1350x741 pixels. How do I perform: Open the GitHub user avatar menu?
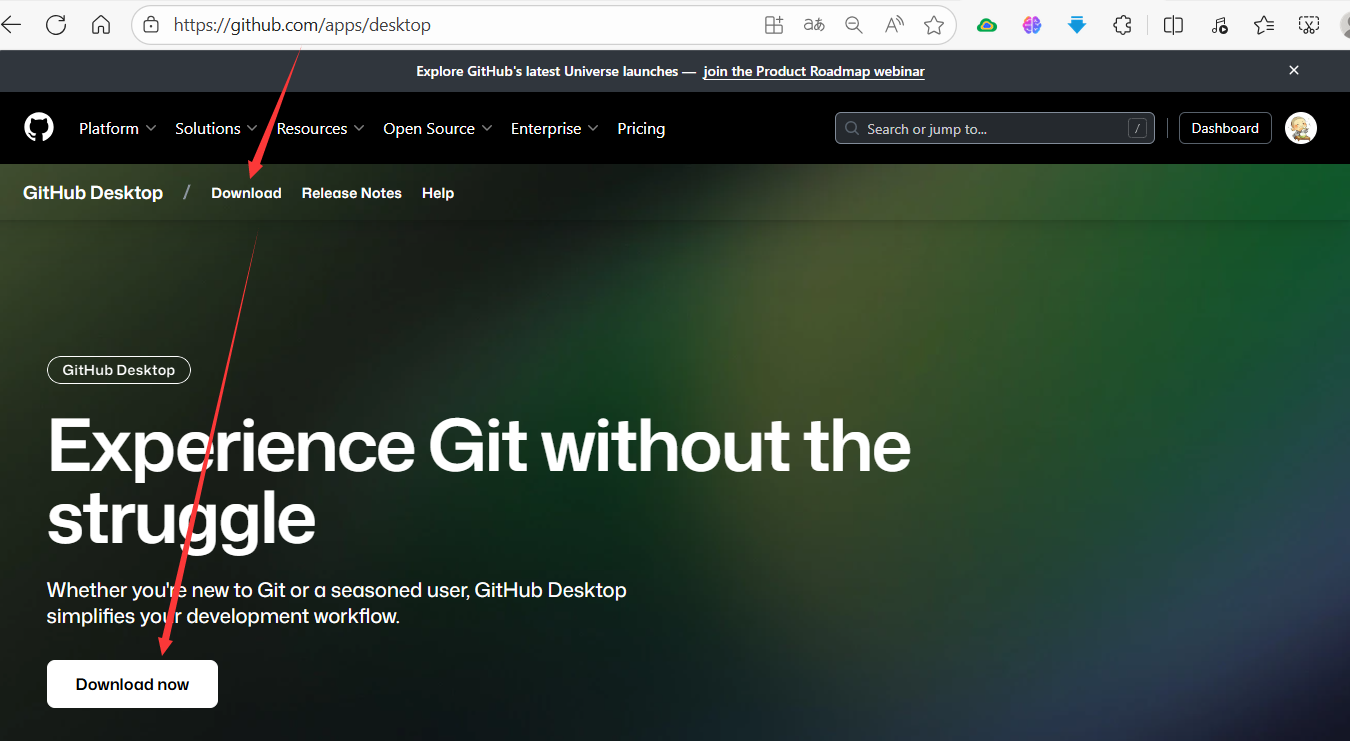pos(1300,128)
